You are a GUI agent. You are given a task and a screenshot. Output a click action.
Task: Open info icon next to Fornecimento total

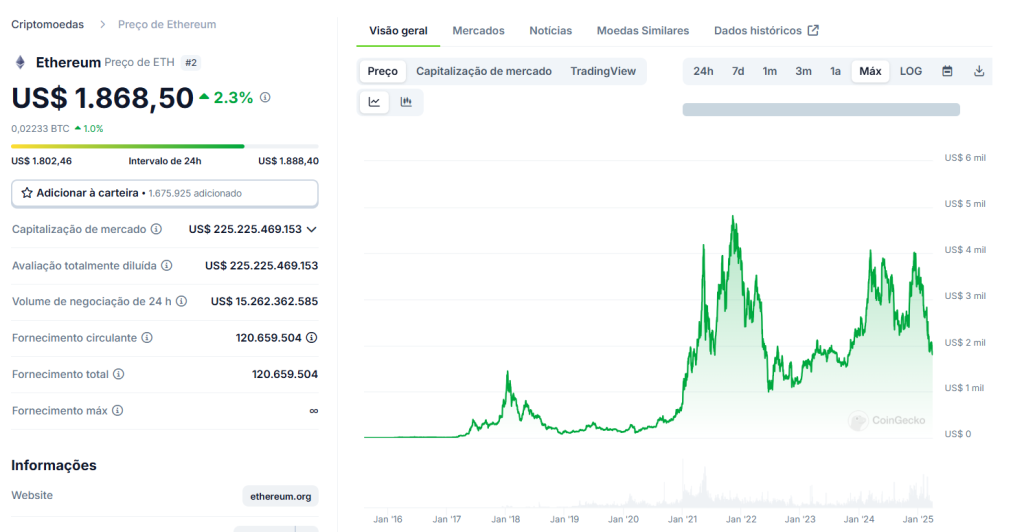pyautogui.click(x=118, y=375)
